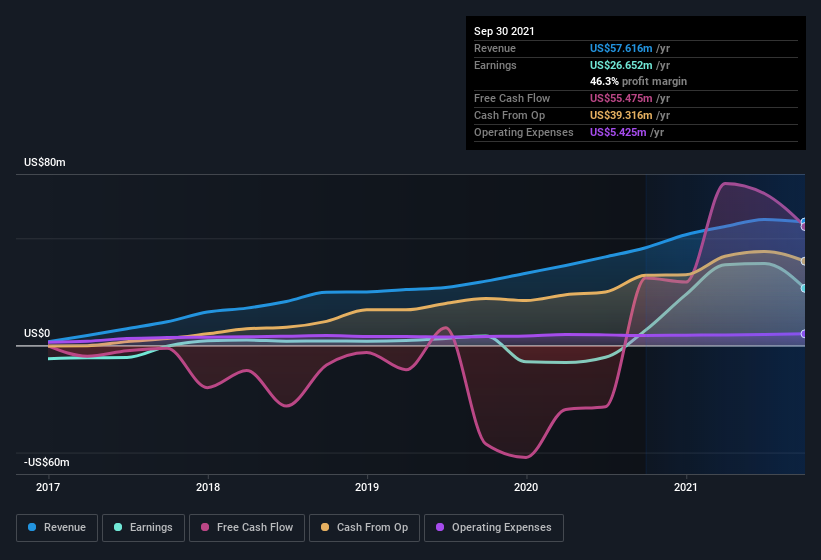Click the Earnings label in tooltip
This screenshot has height=560, width=821.
[x=495, y=65]
